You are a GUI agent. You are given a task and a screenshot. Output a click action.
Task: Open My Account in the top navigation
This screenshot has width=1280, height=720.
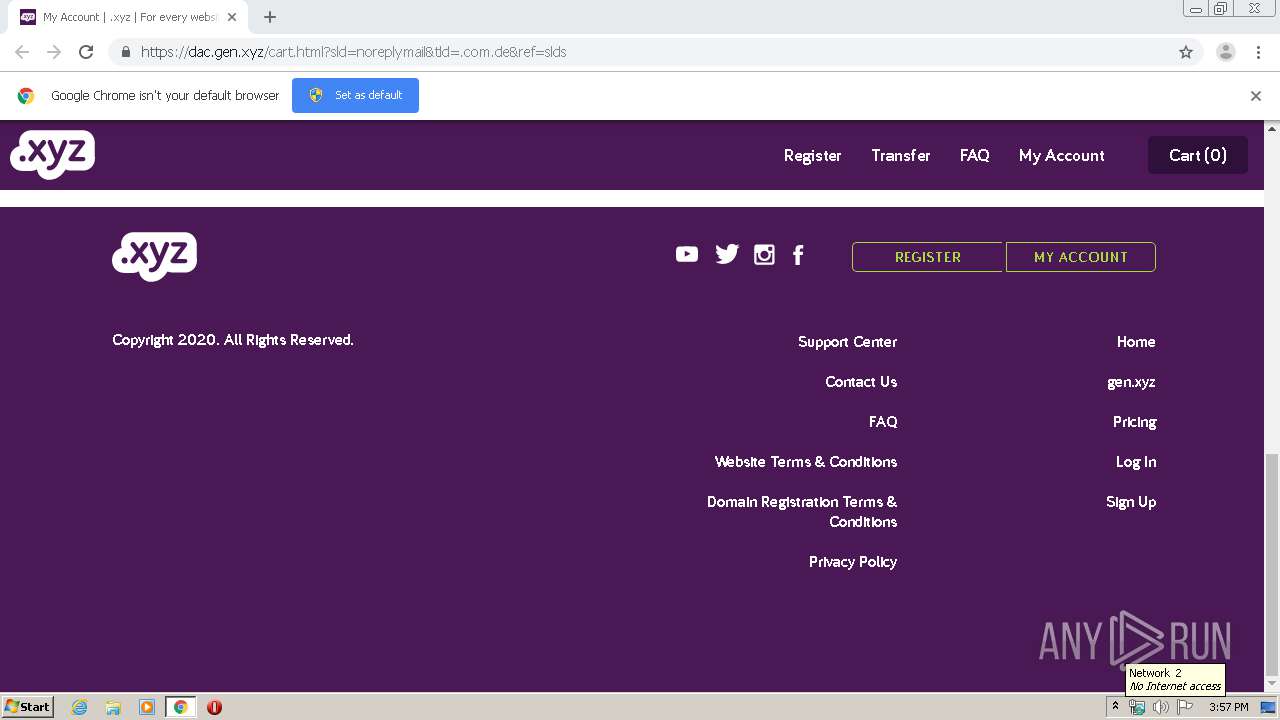pos(1061,155)
